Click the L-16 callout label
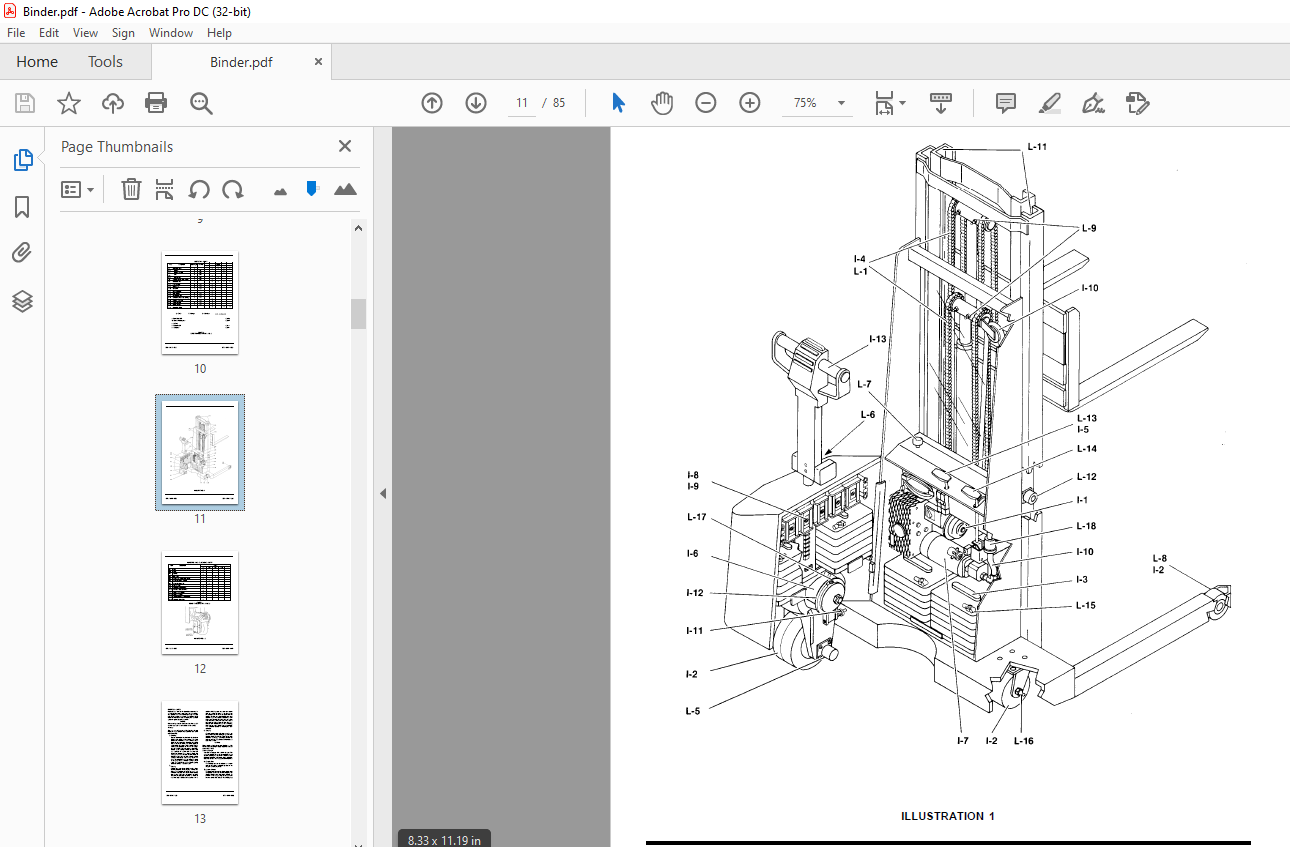This screenshot has width=1290, height=847. point(1023,741)
